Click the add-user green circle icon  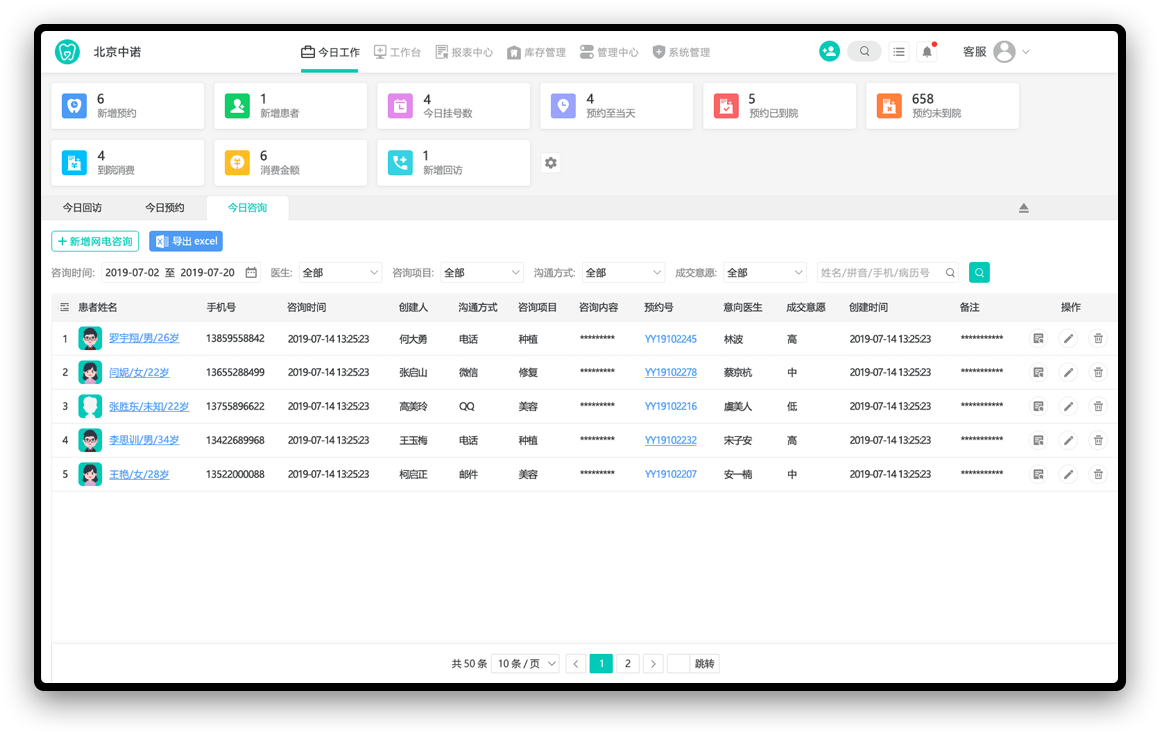pyautogui.click(x=829, y=51)
